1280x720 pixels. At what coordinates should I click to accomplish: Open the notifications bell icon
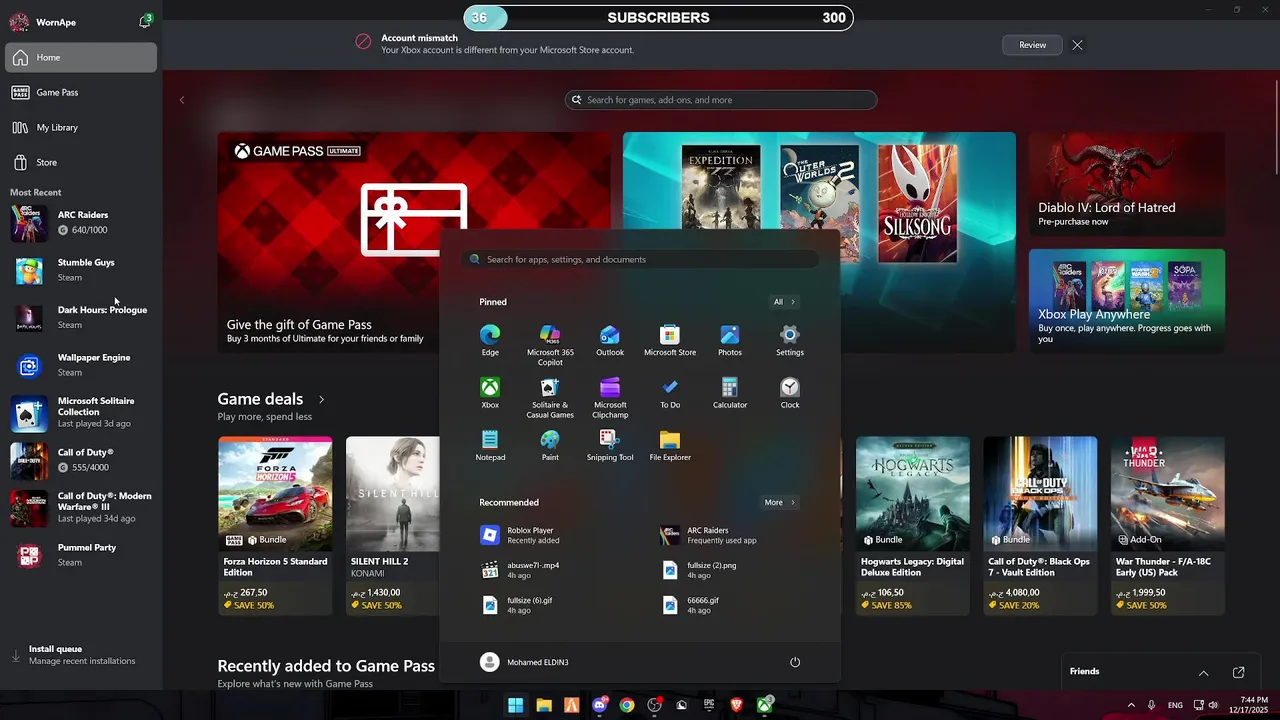pos(145,22)
